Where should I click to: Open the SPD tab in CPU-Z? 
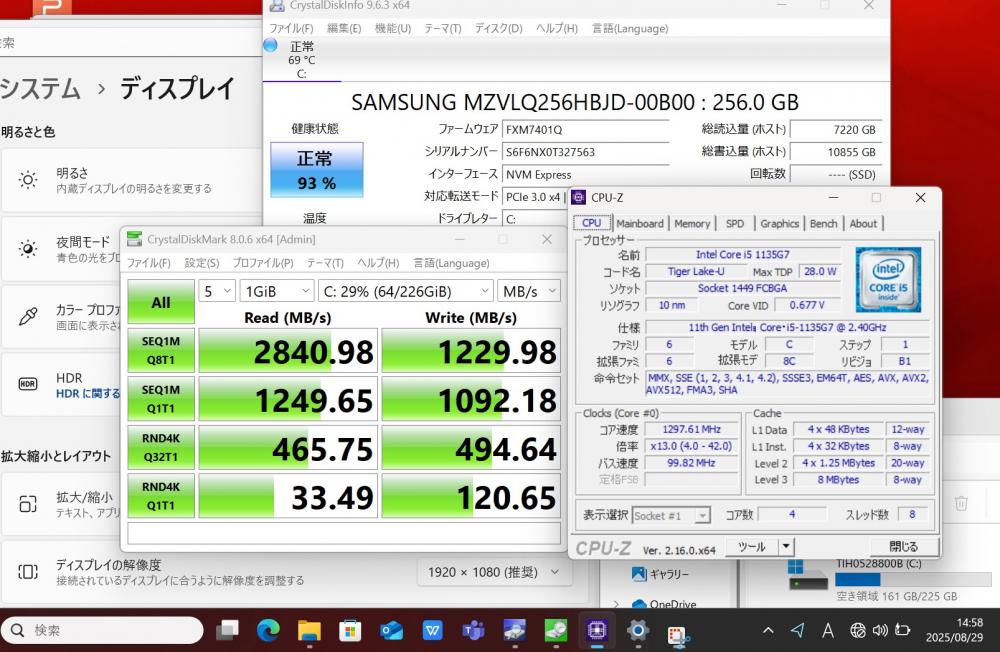pos(735,224)
